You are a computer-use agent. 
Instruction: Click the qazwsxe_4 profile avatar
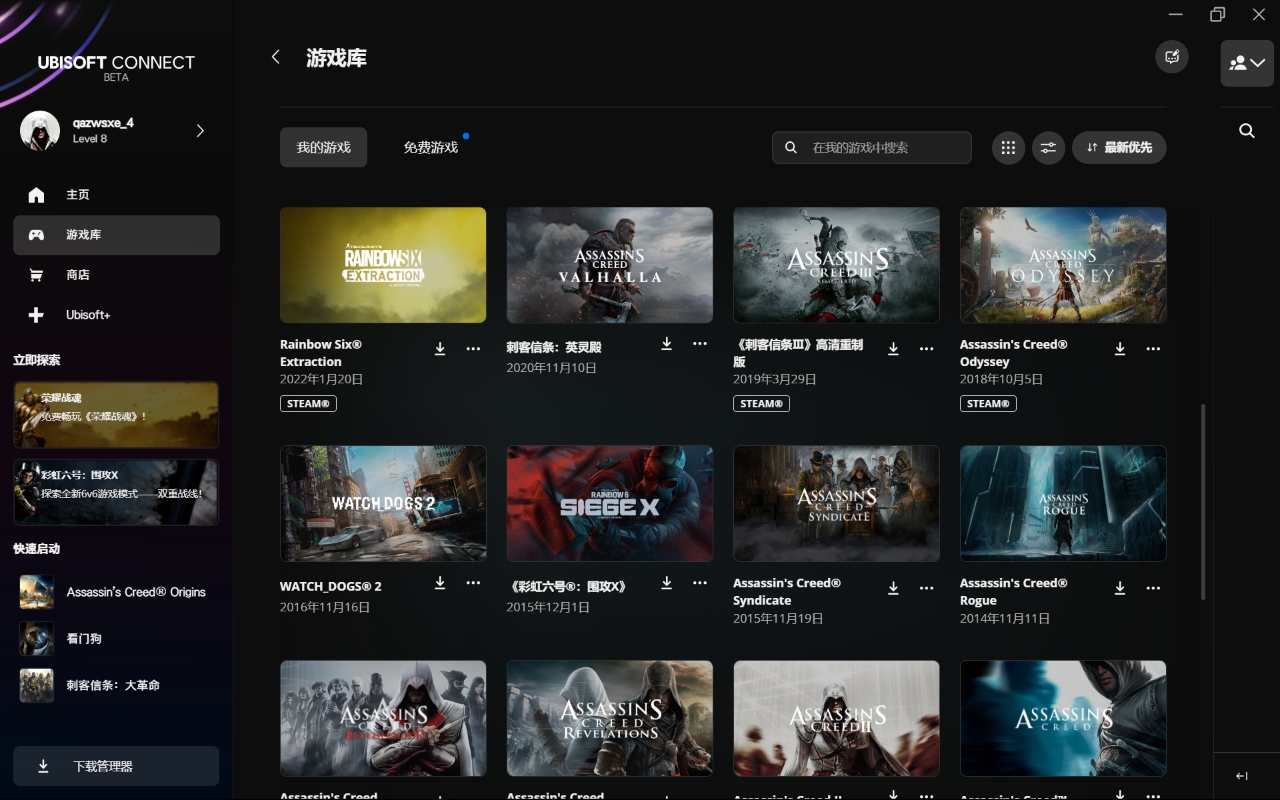40,131
